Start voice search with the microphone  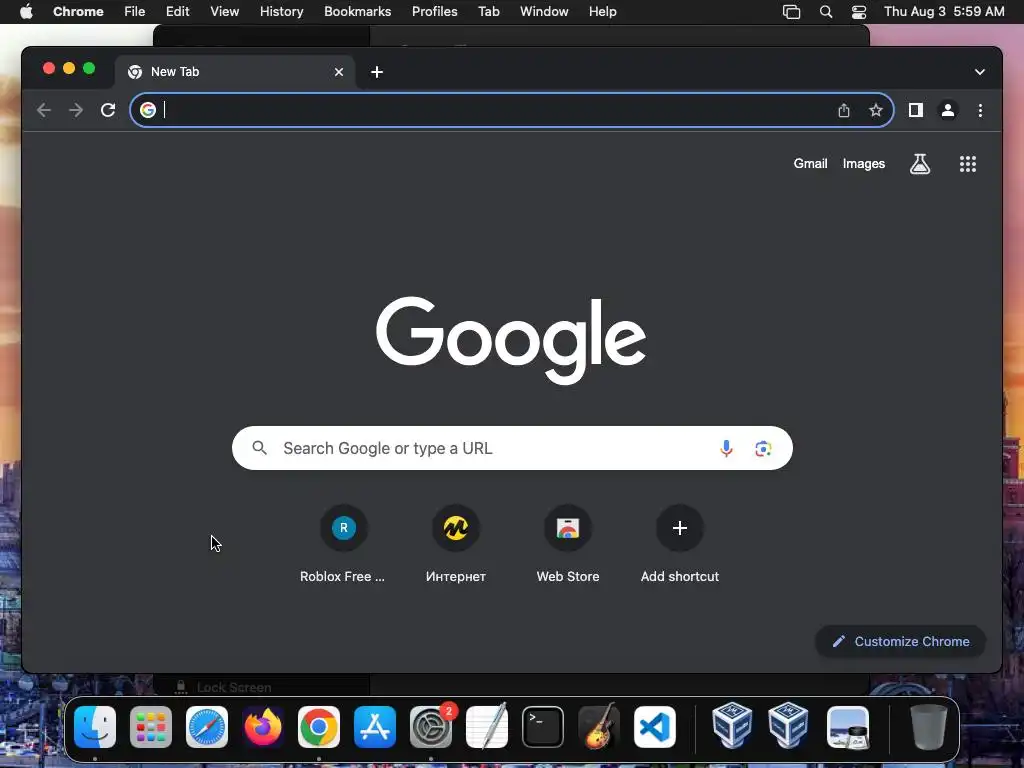[726, 449]
